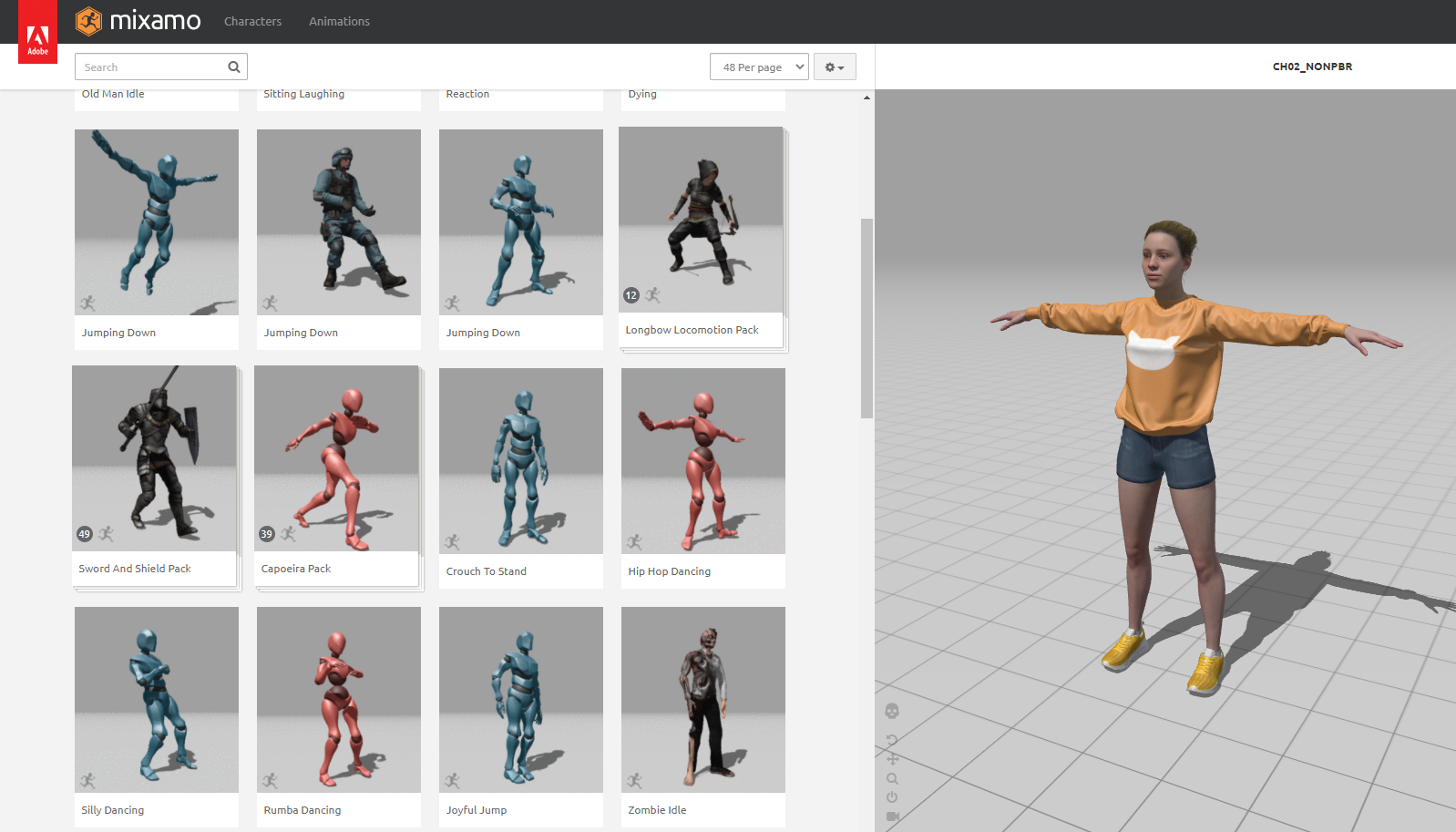Image resolution: width=1456 pixels, height=832 pixels.
Task: Click the runner icon on the Zombie Idle card
Action: click(x=634, y=781)
